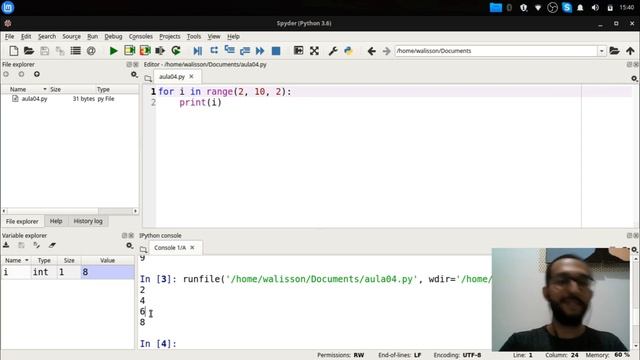Image resolution: width=640 pixels, height=360 pixels.
Task: Create a new file with the toolbar icon
Action: pyautogui.click(x=13, y=51)
